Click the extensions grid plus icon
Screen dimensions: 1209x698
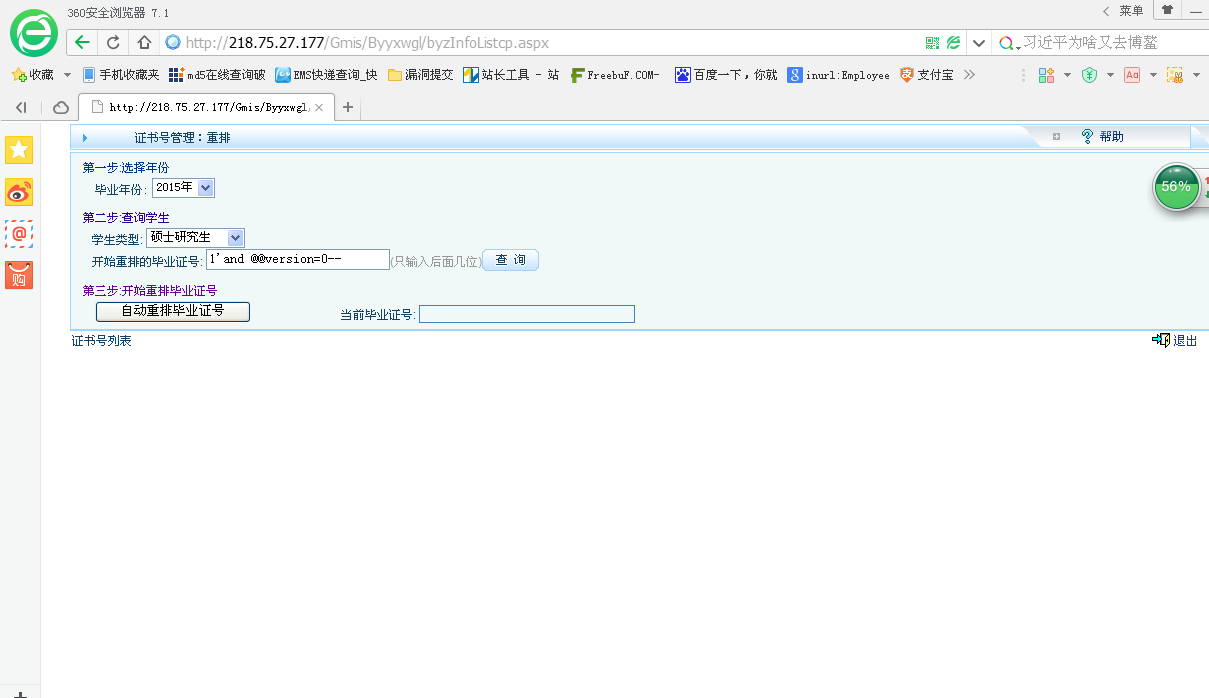click(1047, 75)
